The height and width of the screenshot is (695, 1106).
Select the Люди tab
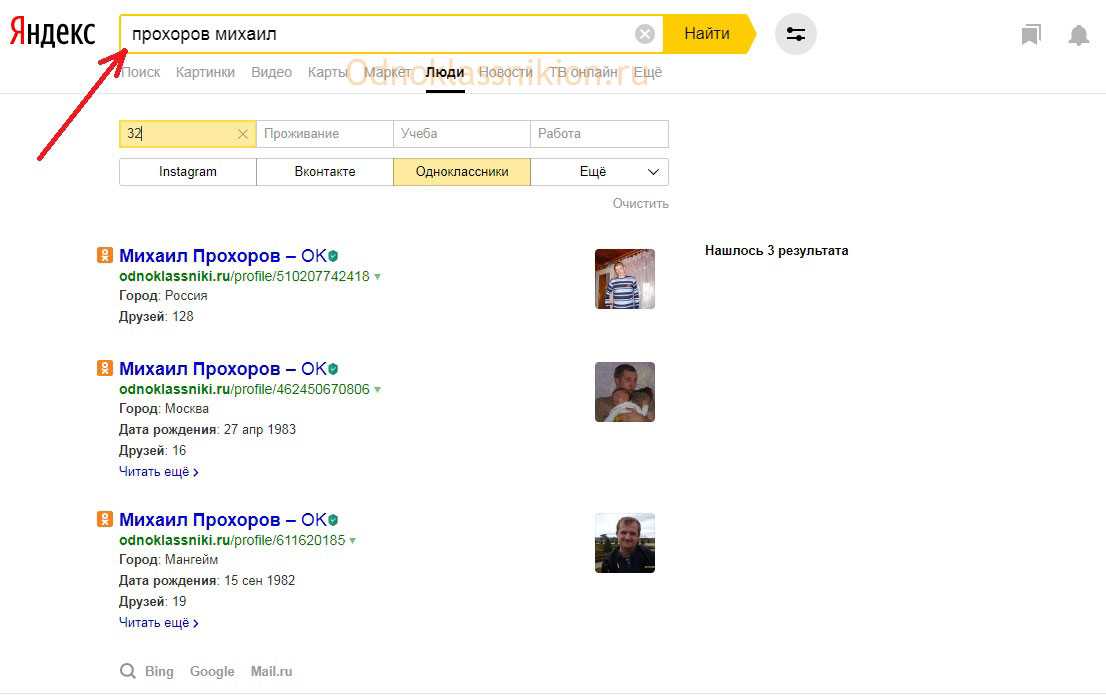(445, 72)
